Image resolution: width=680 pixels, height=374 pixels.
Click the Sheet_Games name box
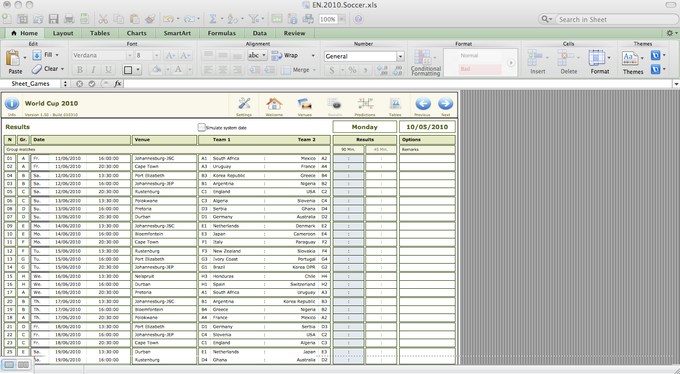(x=30, y=84)
